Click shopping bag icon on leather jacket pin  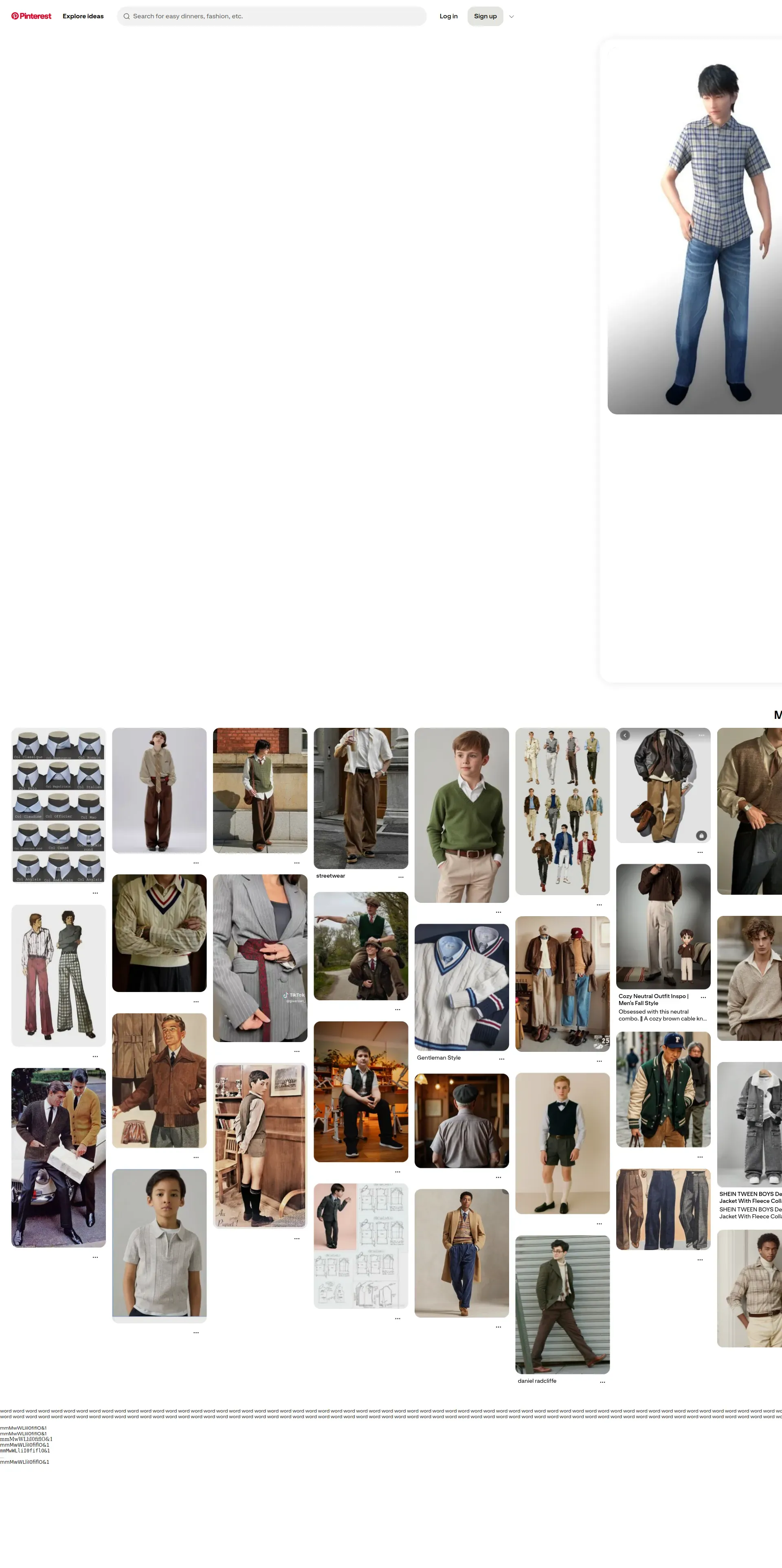[701, 836]
